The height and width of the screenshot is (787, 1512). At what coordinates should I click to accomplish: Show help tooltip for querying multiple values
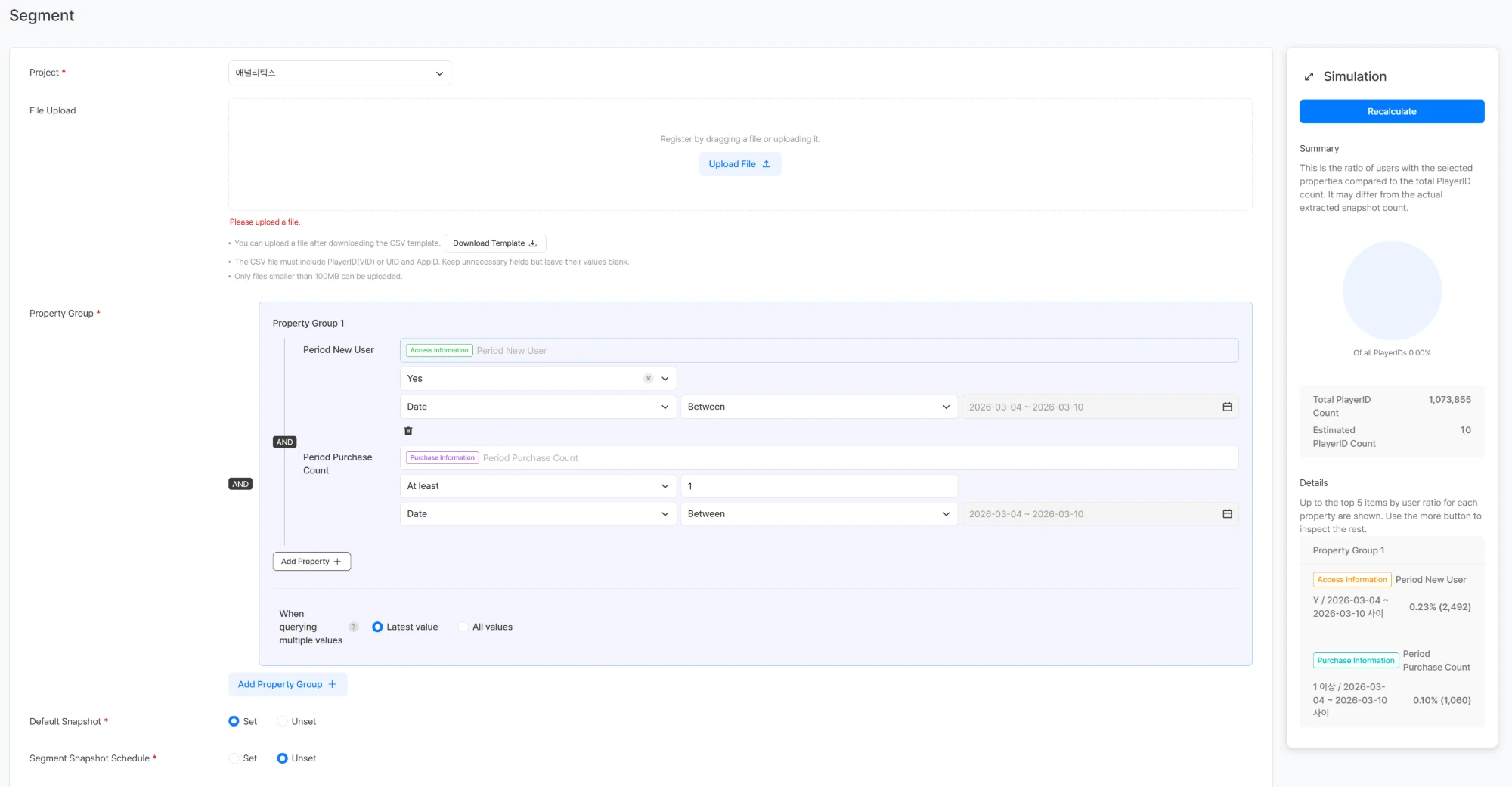pos(353,627)
